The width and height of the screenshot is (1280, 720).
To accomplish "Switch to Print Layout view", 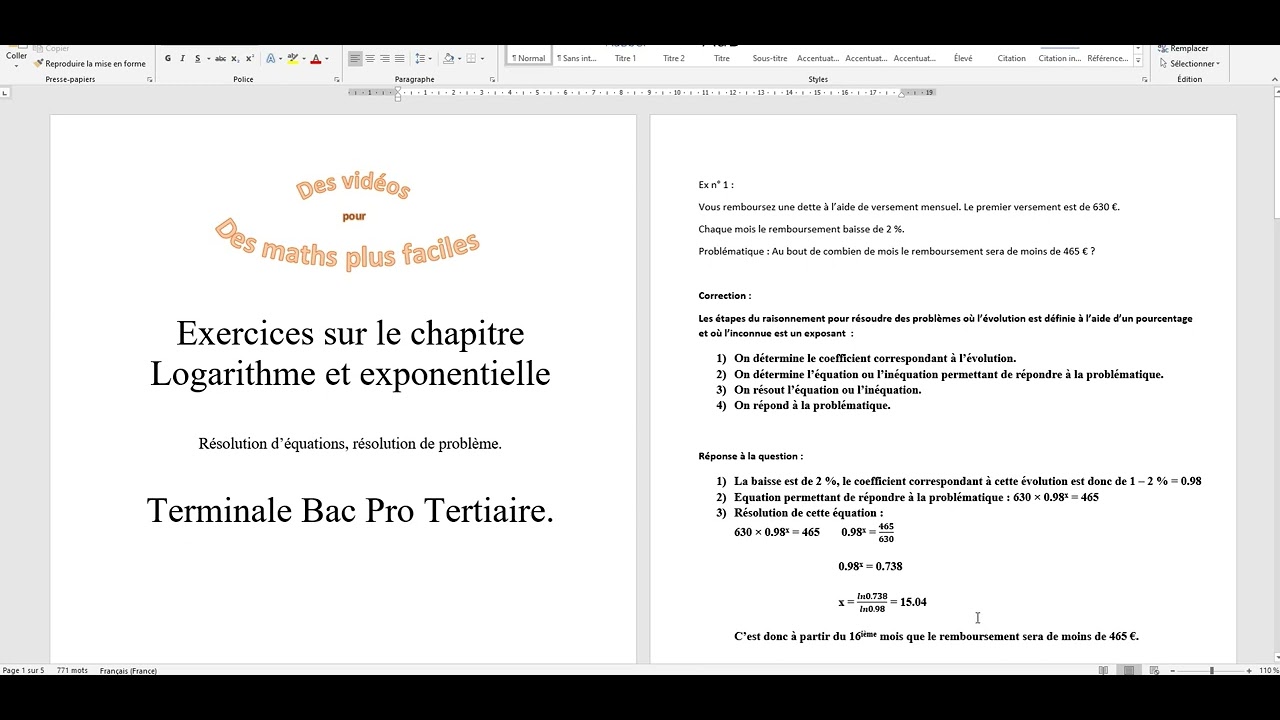I will point(1129,670).
